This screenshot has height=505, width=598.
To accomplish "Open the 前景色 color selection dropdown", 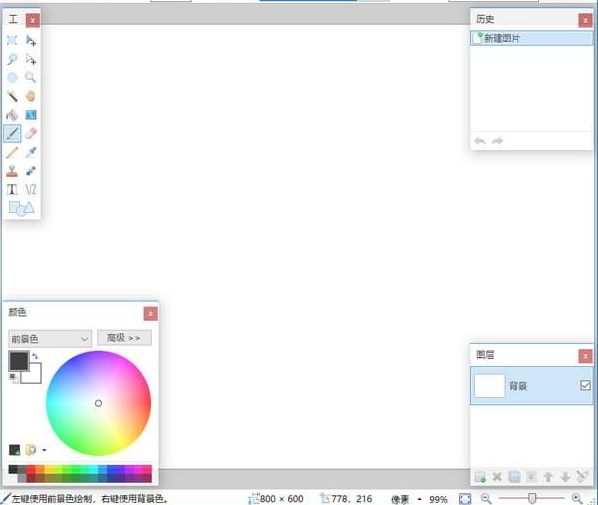I will point(50,339).
